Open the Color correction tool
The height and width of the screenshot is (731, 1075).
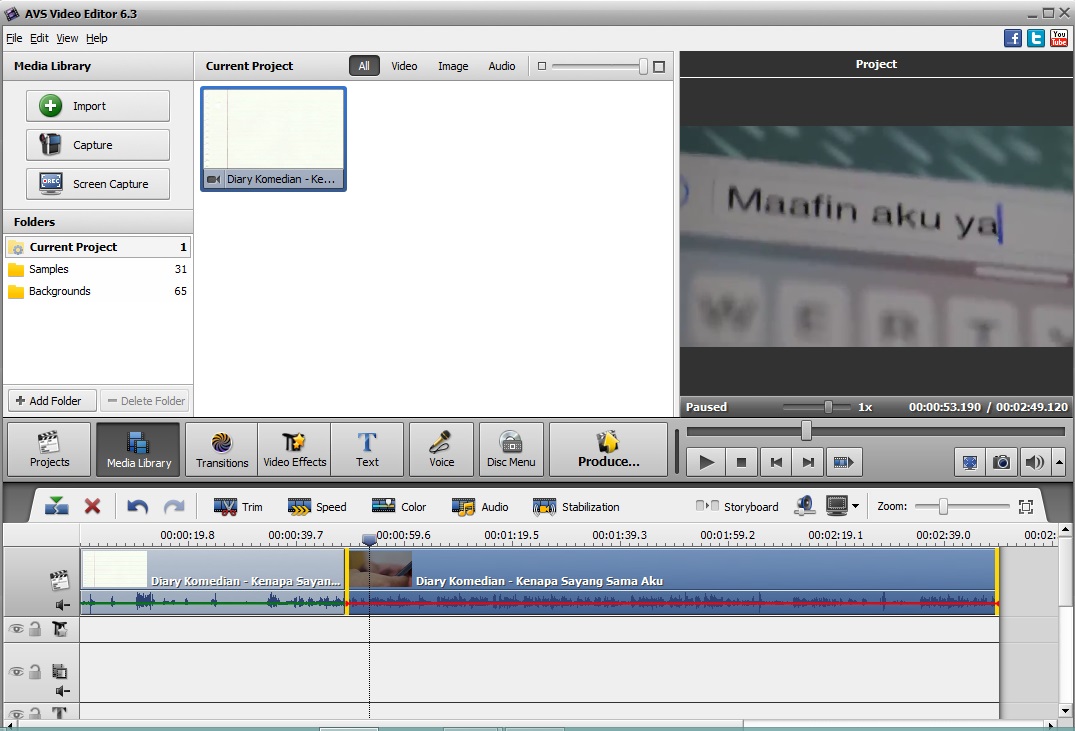(399, 507)
